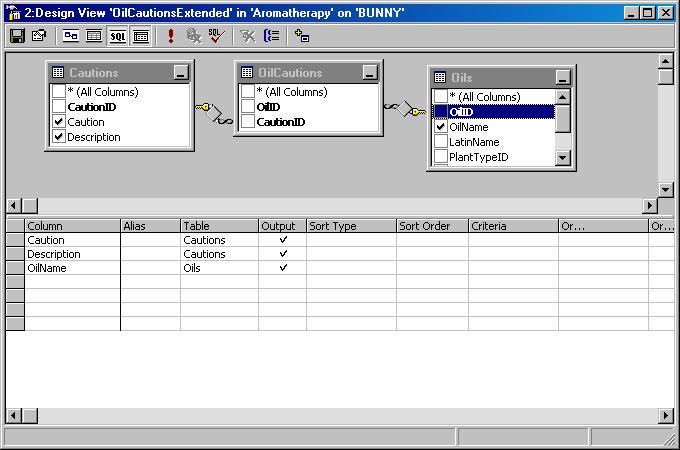Click the Criteria column header
The height and width of the screenshot is (450, 680).
tap(513, 226)
